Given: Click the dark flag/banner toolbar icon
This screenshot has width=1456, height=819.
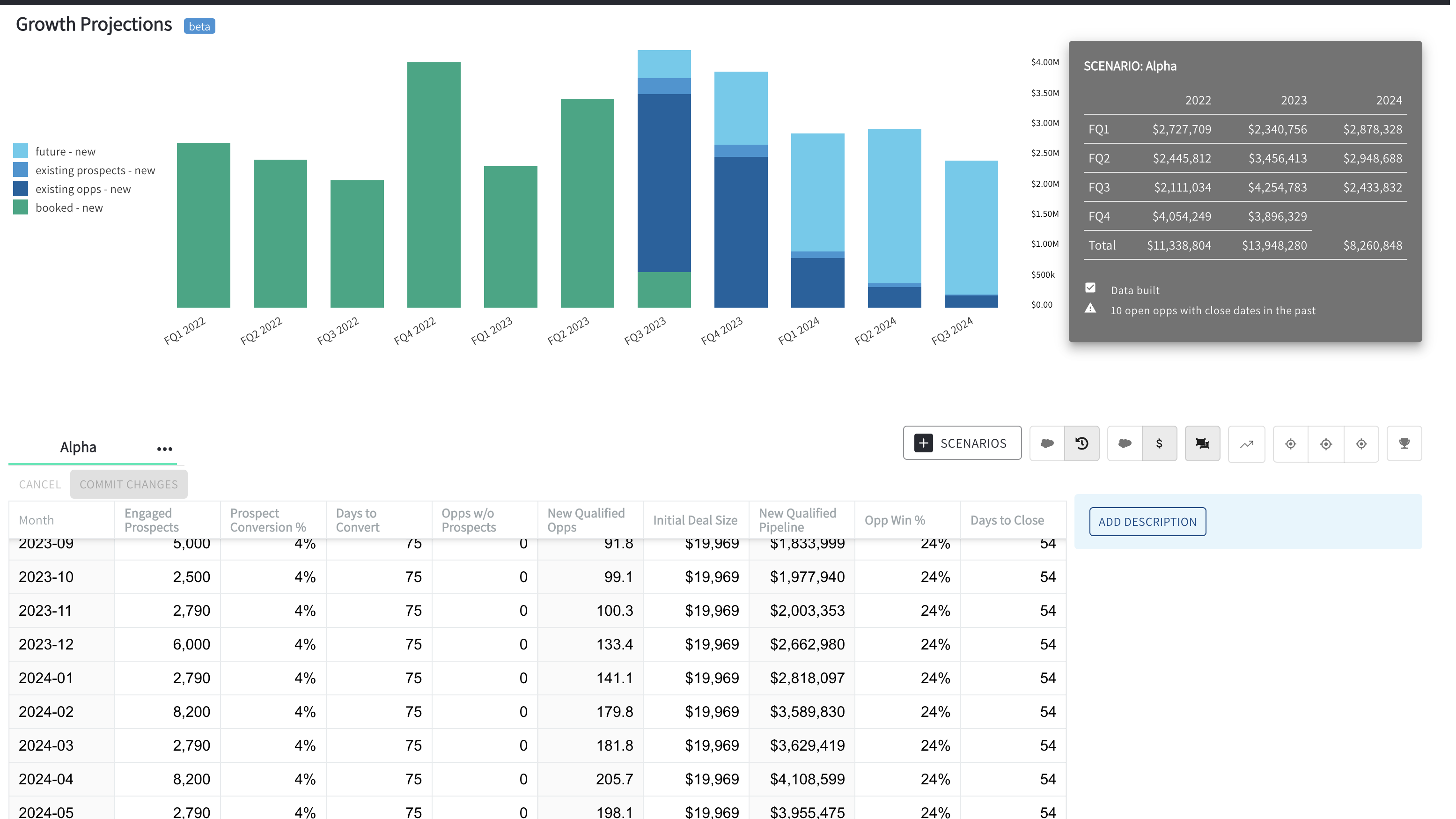Looking at the screenshot, I should tap(1202, 443).
